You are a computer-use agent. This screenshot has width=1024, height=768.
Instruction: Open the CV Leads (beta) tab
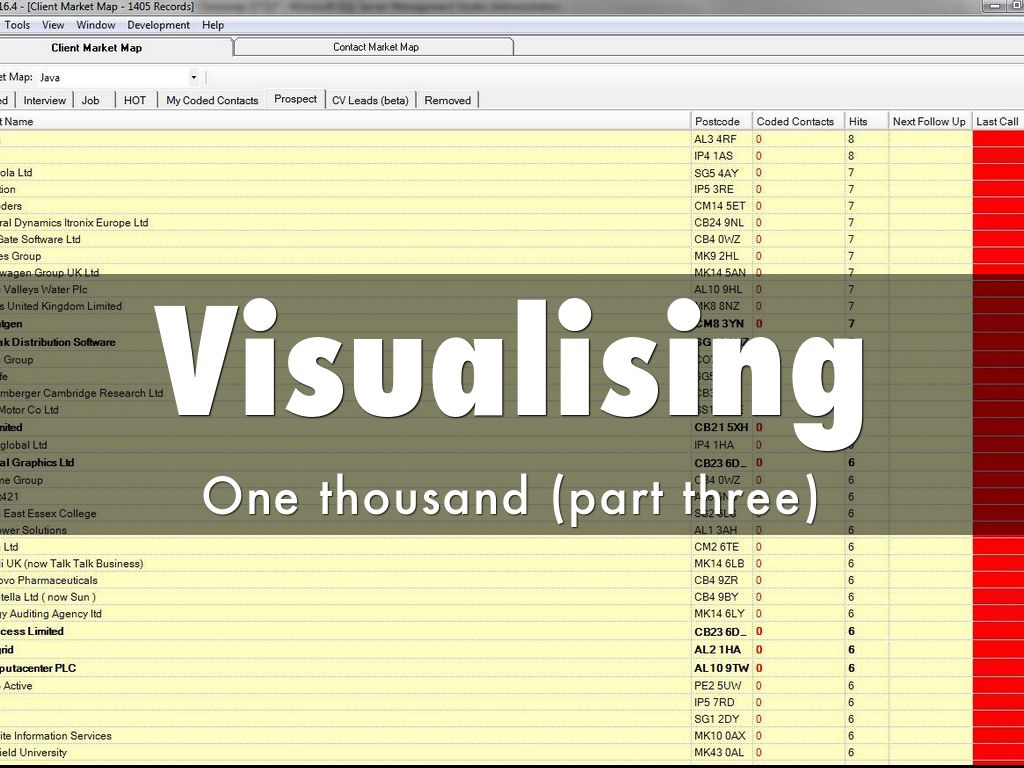point(370,100)
